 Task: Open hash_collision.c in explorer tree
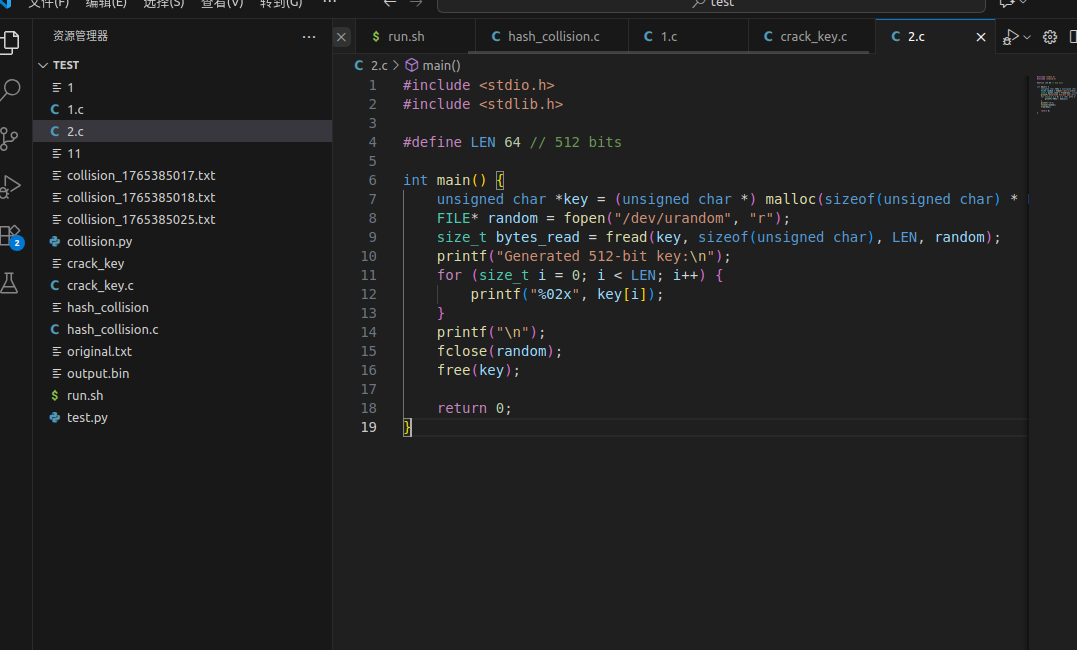(183, 329)
